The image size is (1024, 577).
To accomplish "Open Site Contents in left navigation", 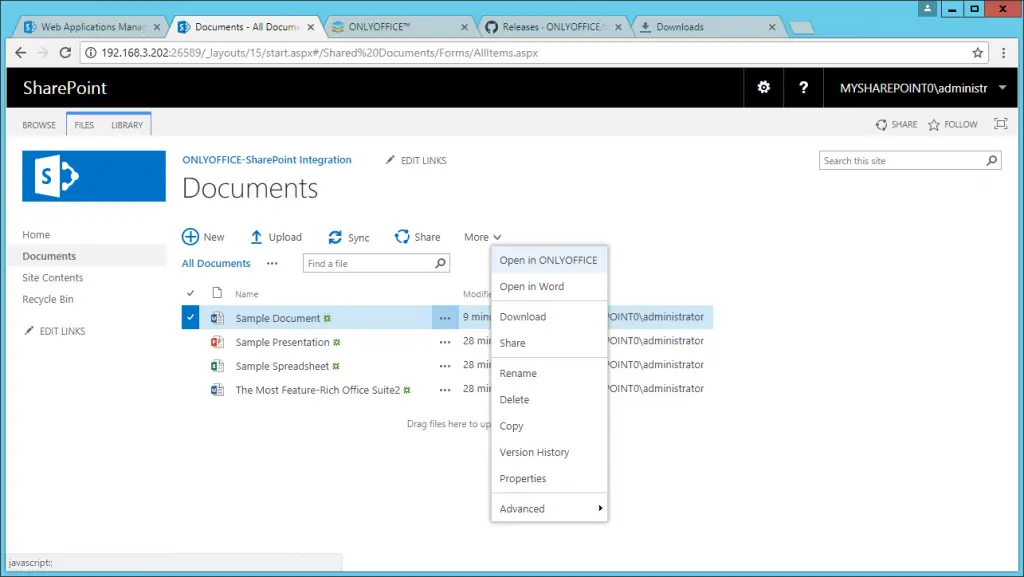I will click(x=53, y=277).
